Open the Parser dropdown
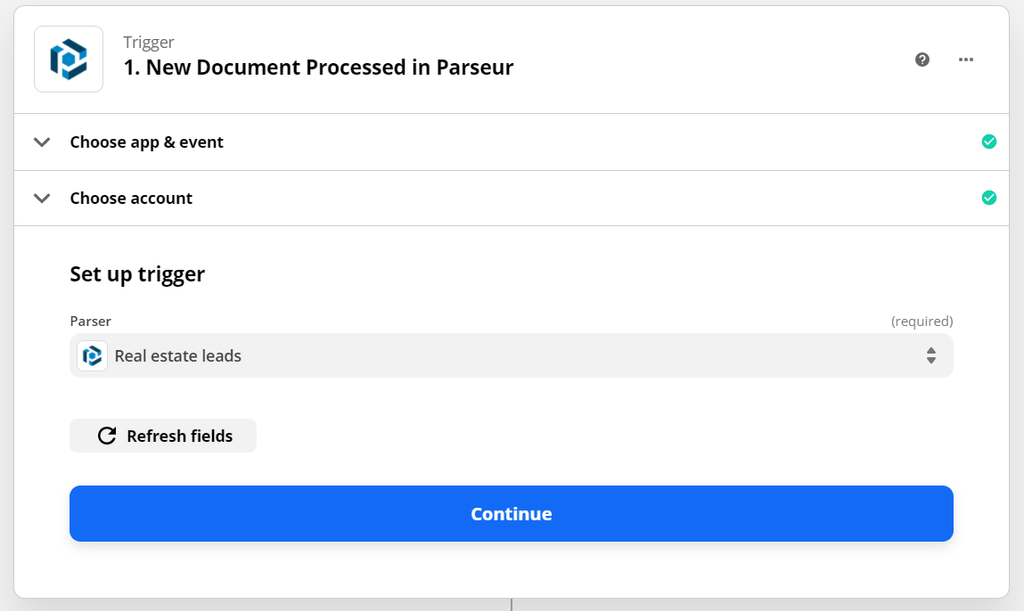The width and height of the screenshot is (1024, 611). (511, 355)
